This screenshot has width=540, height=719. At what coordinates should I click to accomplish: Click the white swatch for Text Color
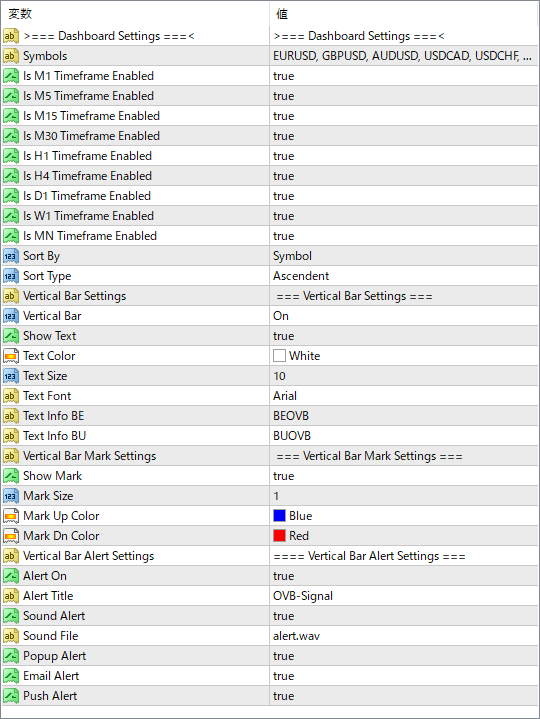279,356
